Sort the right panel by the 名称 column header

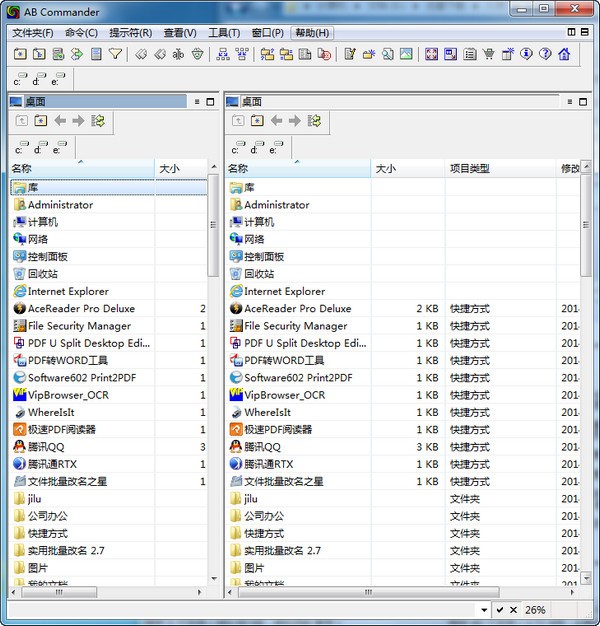(298, 168)
